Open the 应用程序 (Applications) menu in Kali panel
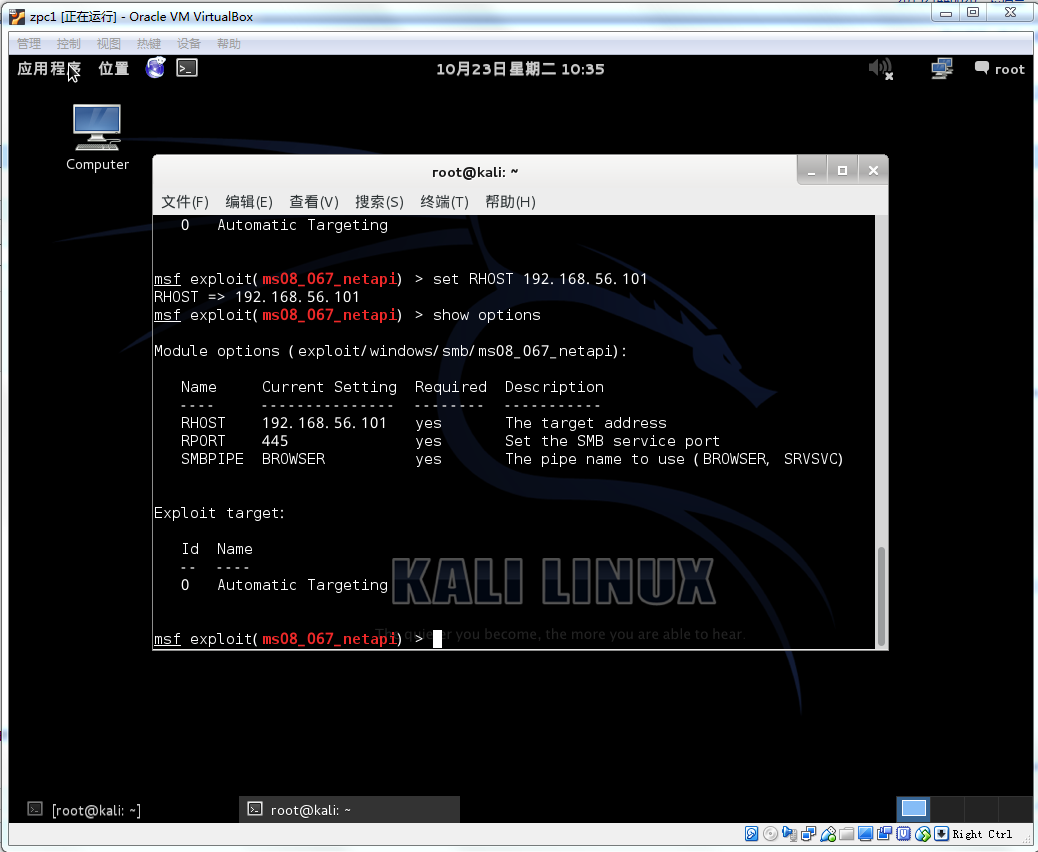1038x852 pixels. click(49, 69)
